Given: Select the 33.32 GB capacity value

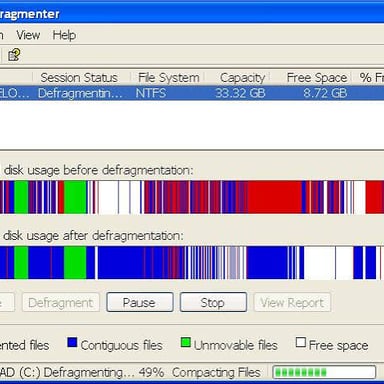Looking at the screenshot, I should point(240,93).
